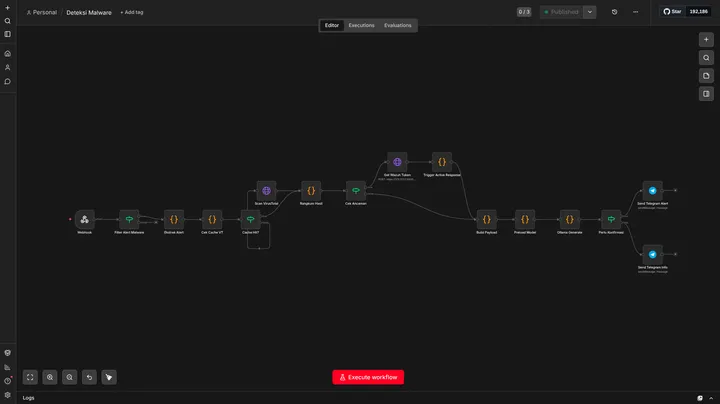Open search from the left sidebar
The image size is (720, 404).
(7, 21)
